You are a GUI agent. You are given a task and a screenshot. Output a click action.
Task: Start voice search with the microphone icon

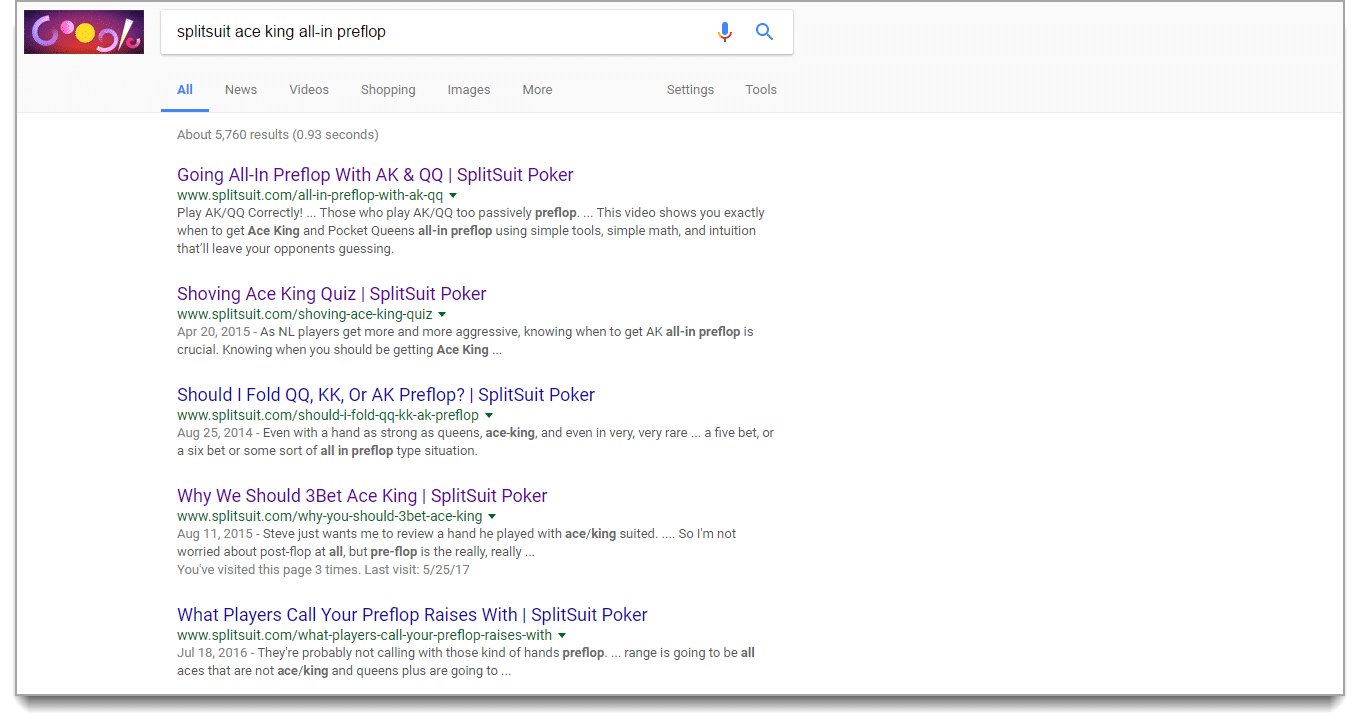click(725, 32)
